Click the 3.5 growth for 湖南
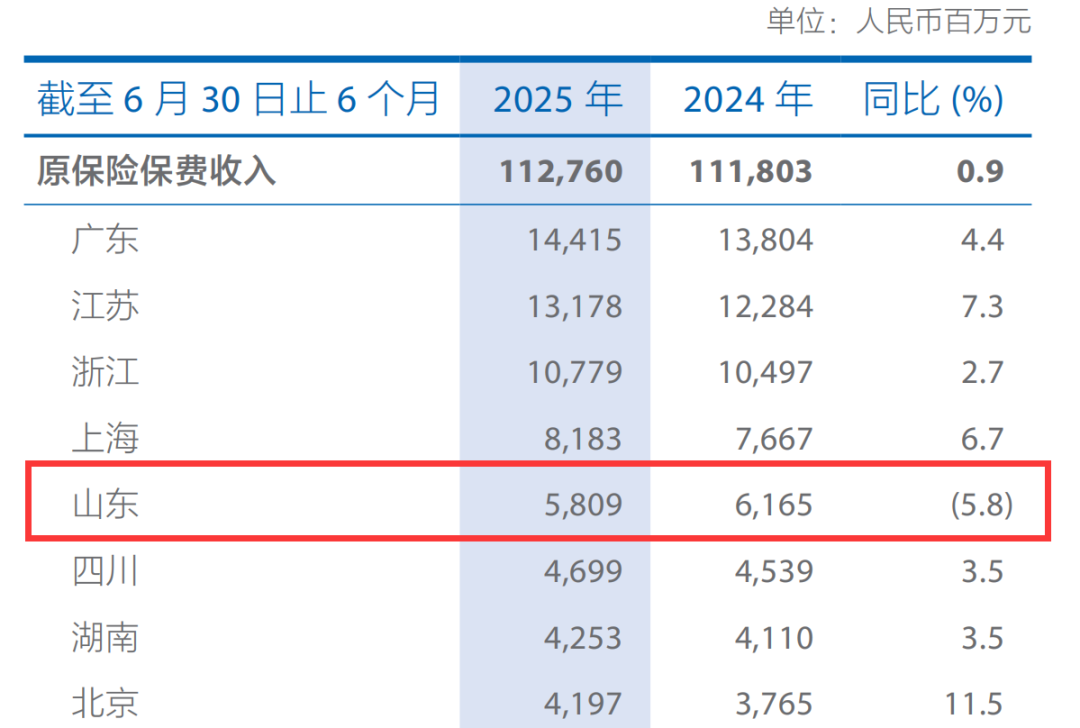This screenshot has height=728, width=1080. [x=983, y=638]
